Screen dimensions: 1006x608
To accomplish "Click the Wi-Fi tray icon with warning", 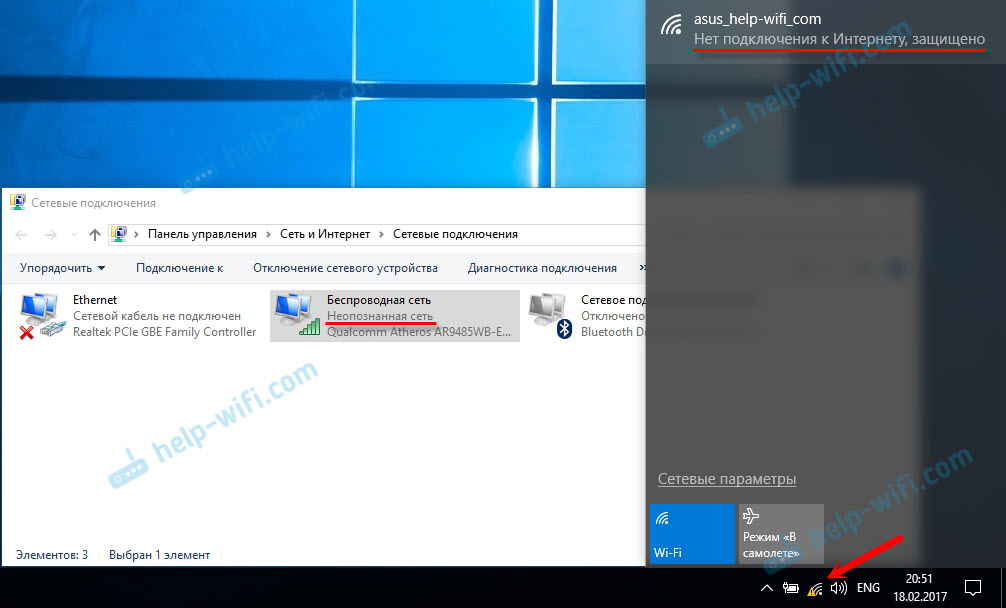I will pos(815,588).
